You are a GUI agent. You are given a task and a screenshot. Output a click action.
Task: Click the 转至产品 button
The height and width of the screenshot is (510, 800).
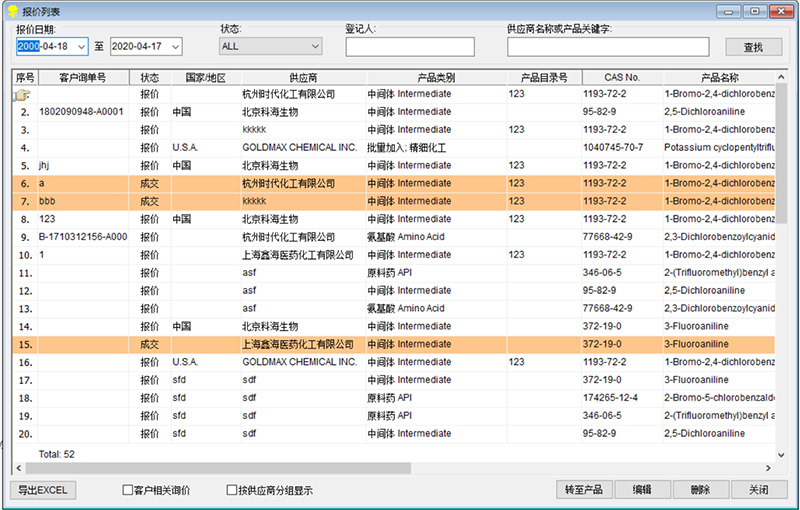point(584,490)
